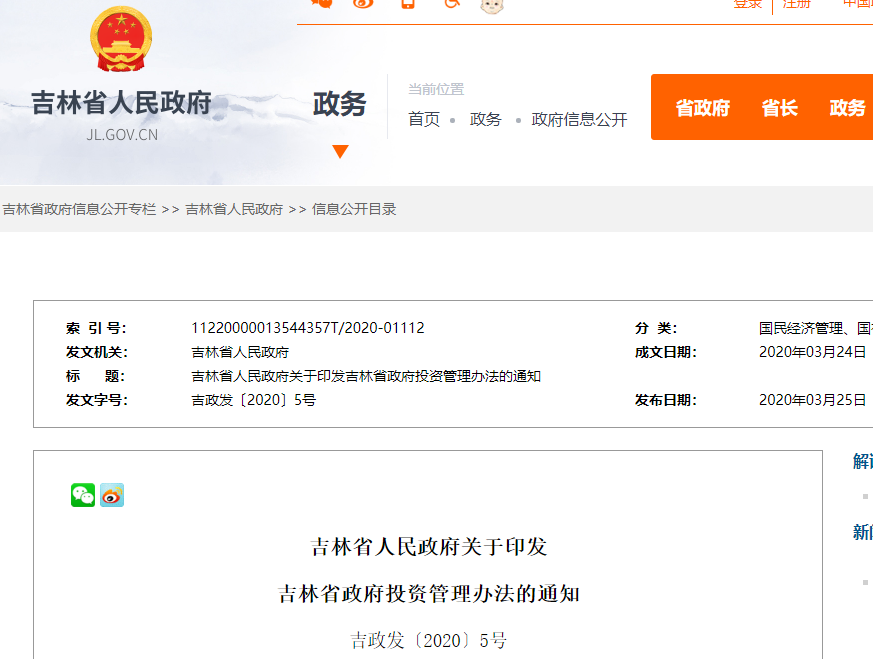The image size is (873, 659).
Task: Click the accessibility mode icon
Action: pyautogui.click(x=451, y=6)
